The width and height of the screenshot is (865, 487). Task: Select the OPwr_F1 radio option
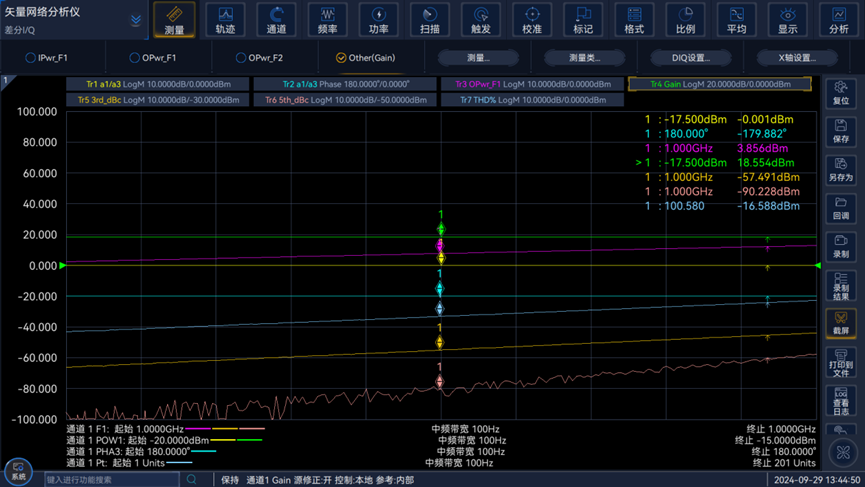(153, 57)
